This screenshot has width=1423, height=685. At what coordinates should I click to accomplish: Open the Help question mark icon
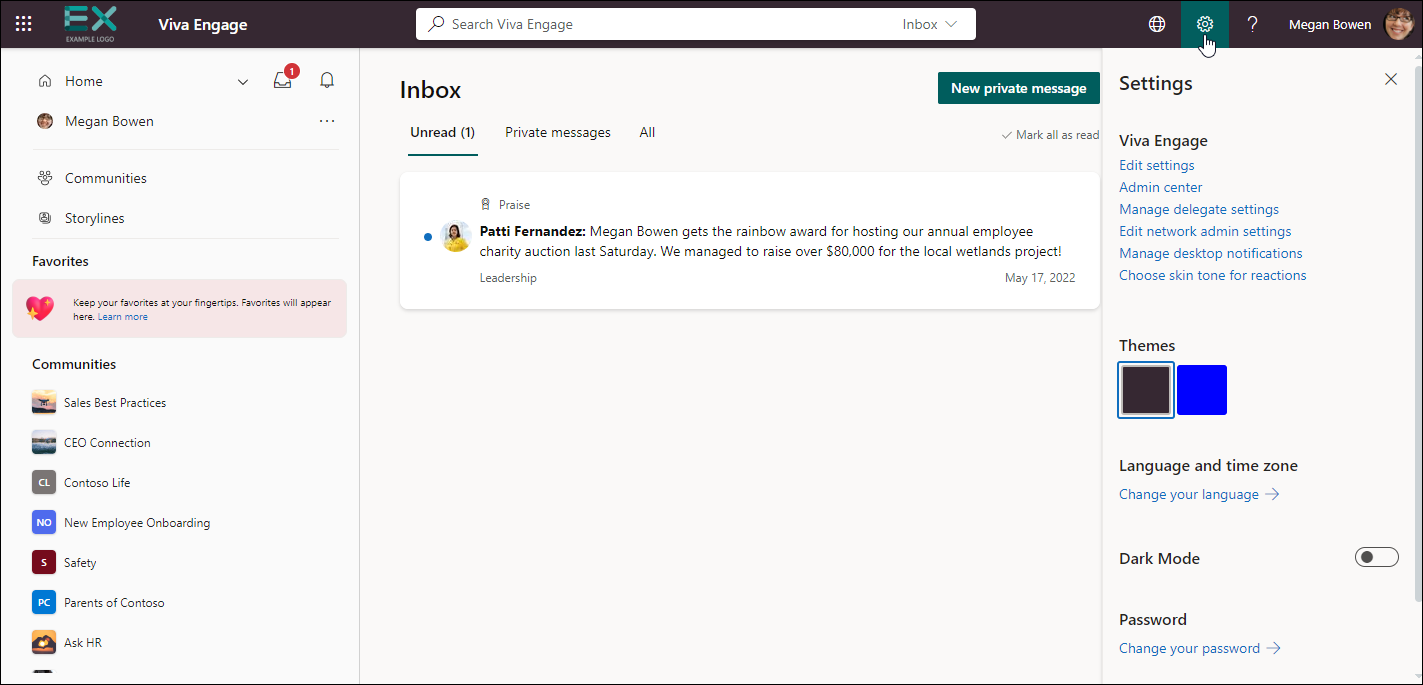[1252, 24]
